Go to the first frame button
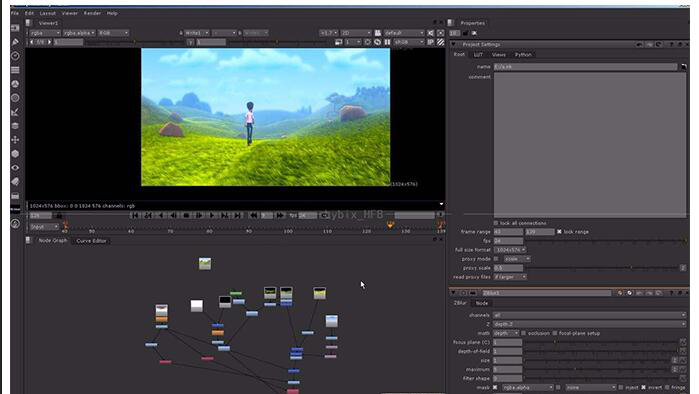The image size is (699, 394). click(x=135, y=215)
